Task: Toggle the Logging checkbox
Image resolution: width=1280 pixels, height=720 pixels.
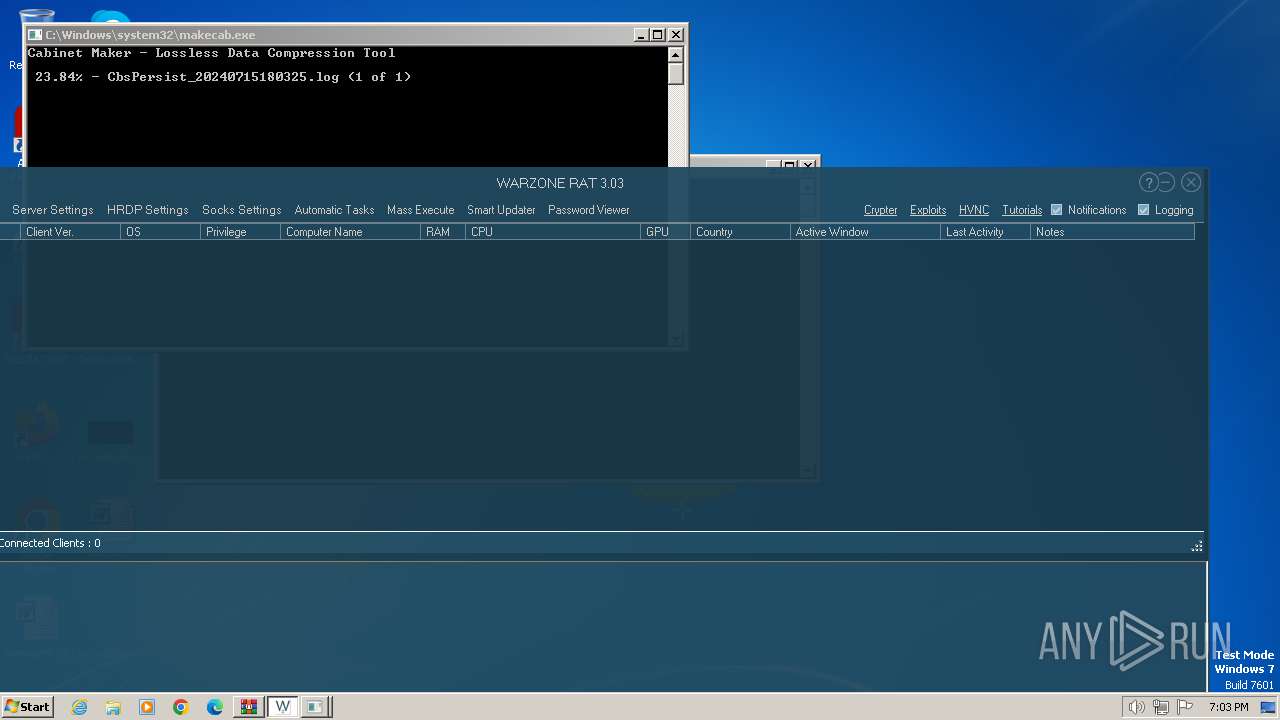Action: tap(1144, 210)
